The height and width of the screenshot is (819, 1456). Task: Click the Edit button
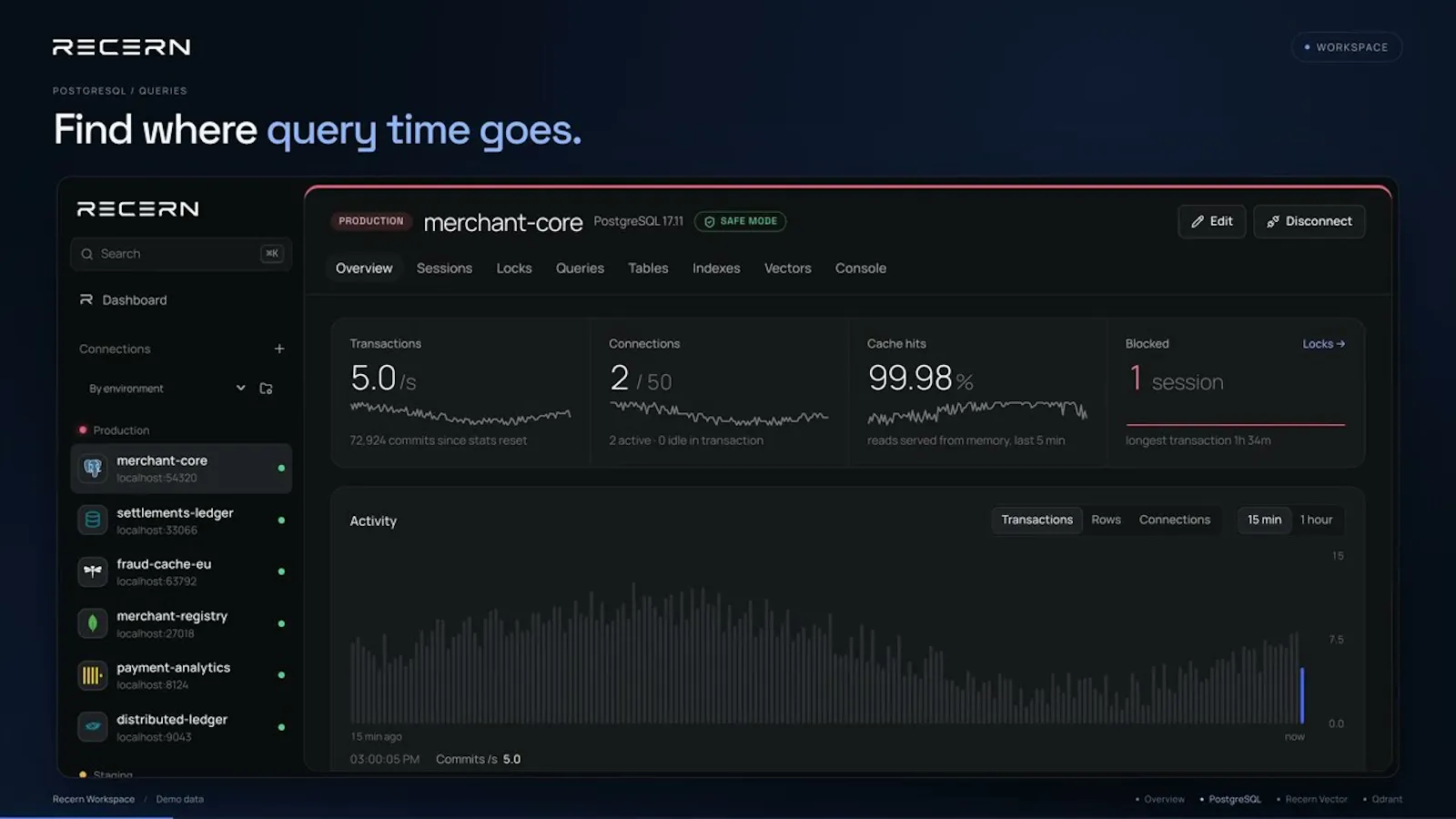[x=1211, y=221]
